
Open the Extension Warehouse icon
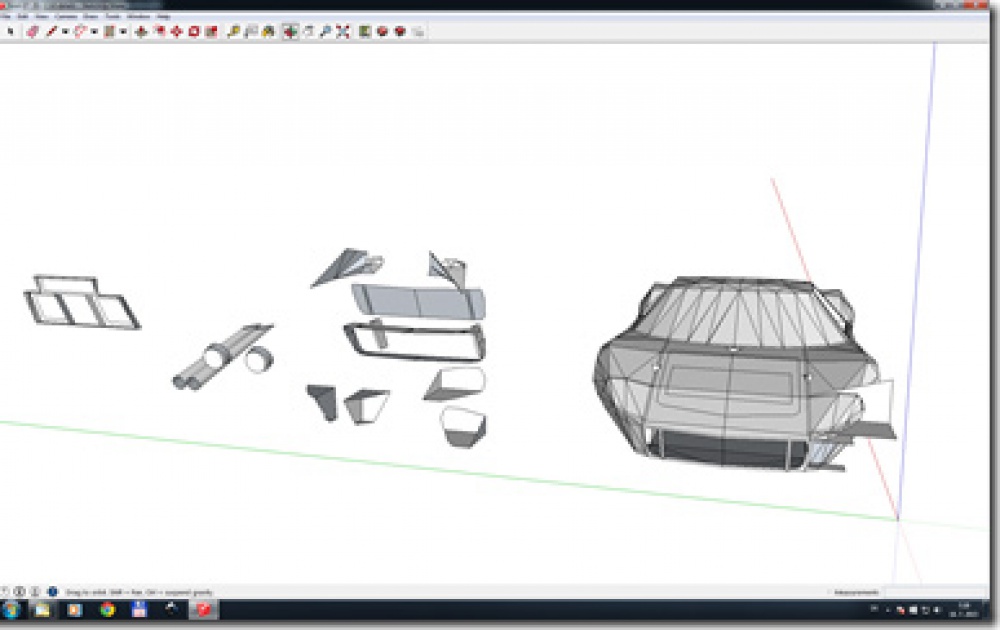tap(401, 31)
